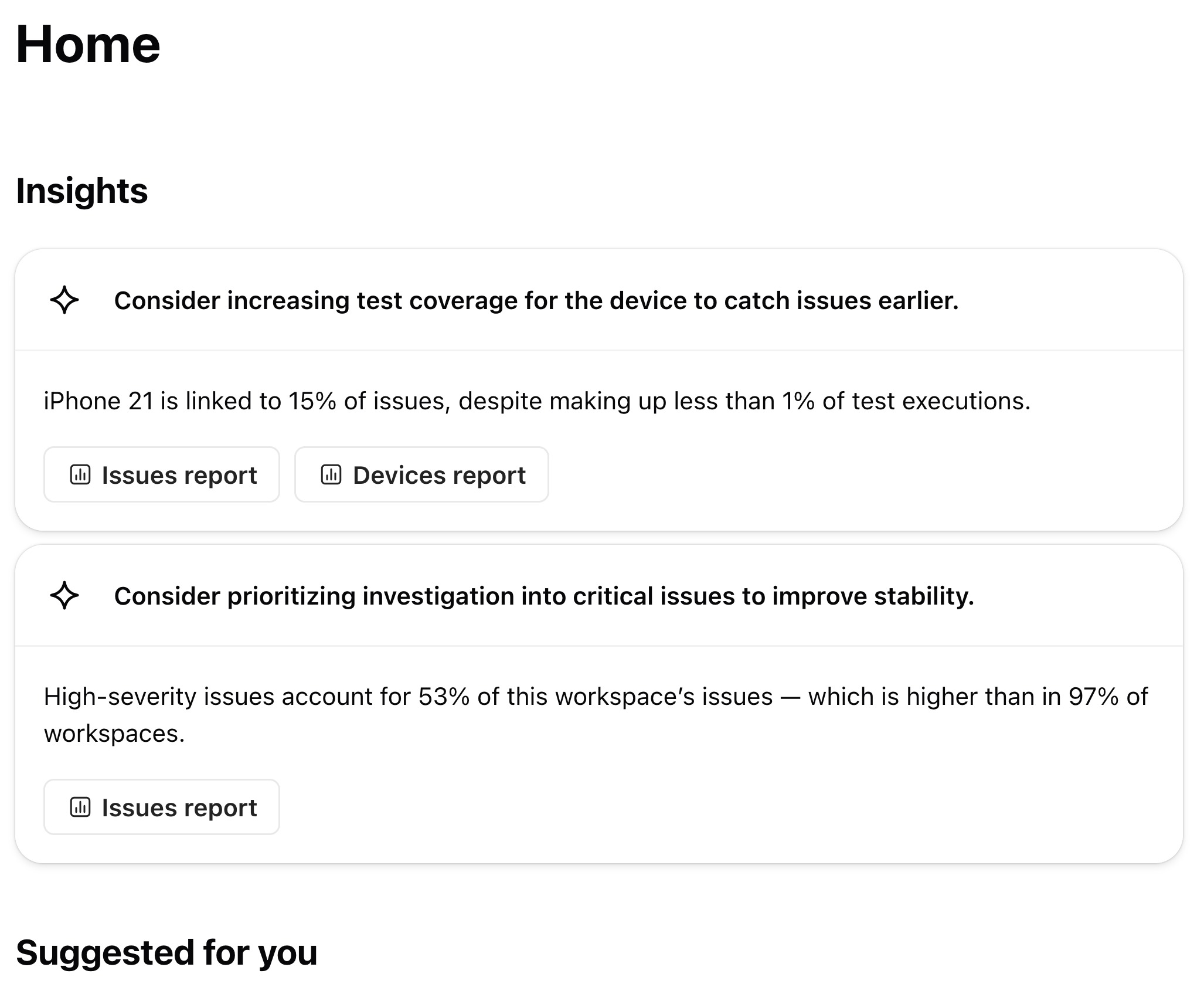Select the Insights section heading

(x=82, y=190)
